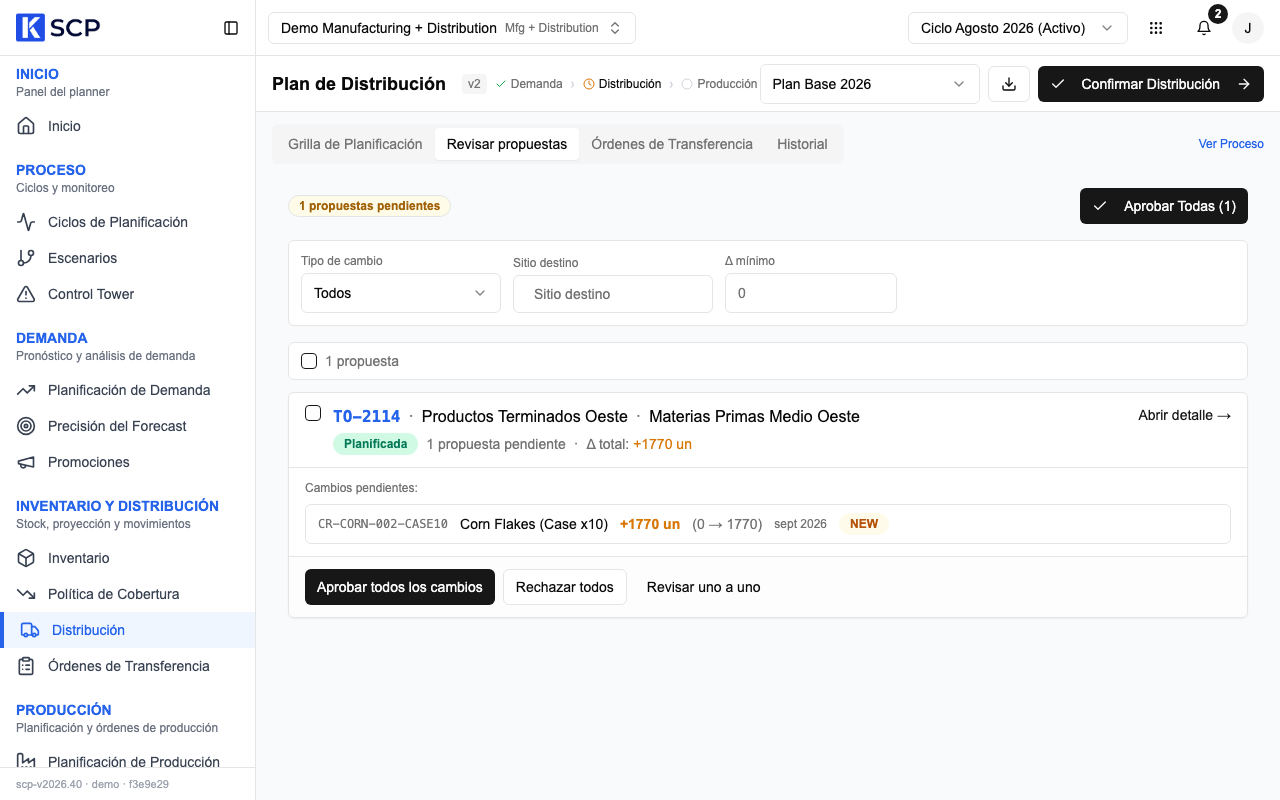Open user avatar J menu

tap(1247, 28)
